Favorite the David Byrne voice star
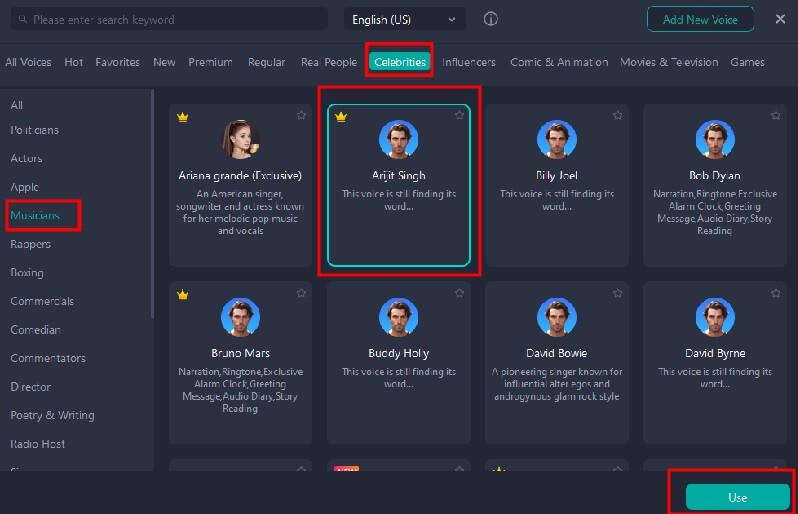This screenshot has width=798, height=514. pos(775,293)
